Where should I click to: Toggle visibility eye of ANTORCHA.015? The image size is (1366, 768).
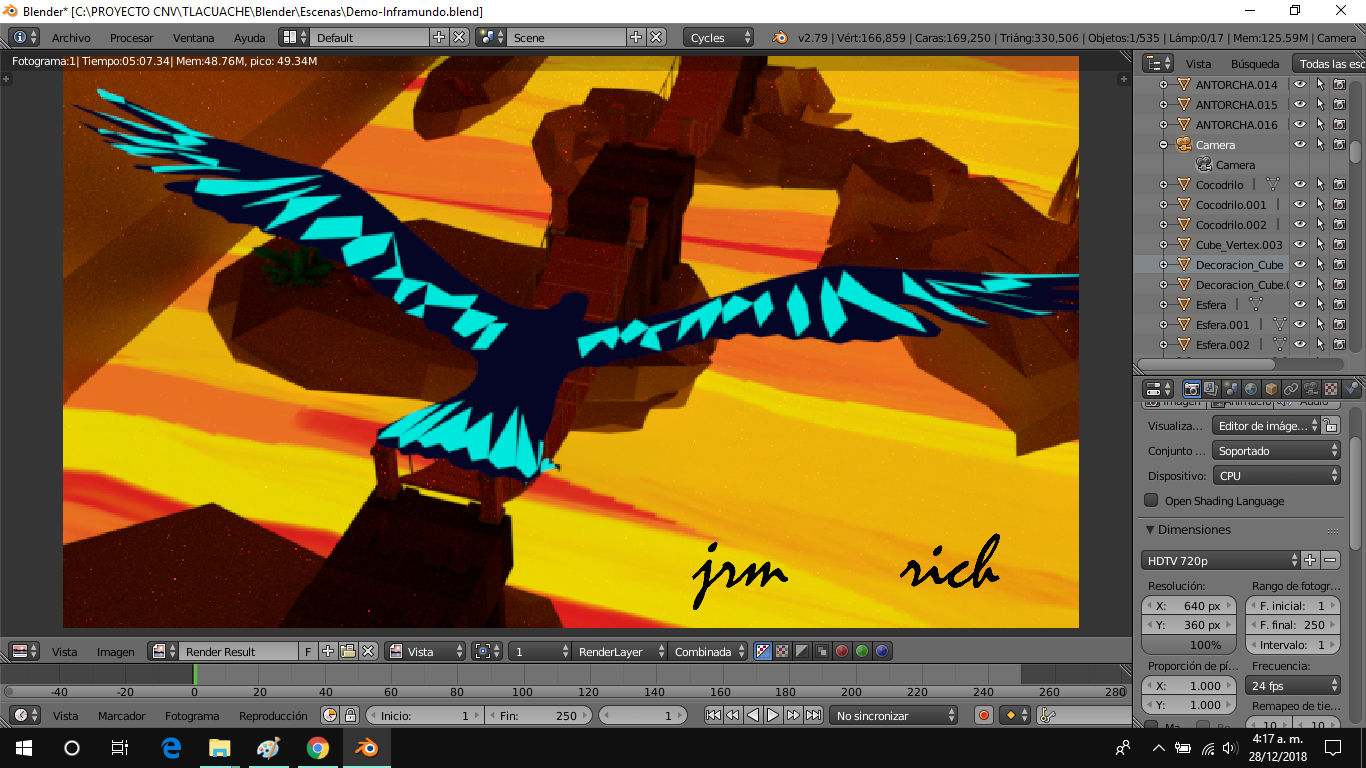pos(1300,105)
